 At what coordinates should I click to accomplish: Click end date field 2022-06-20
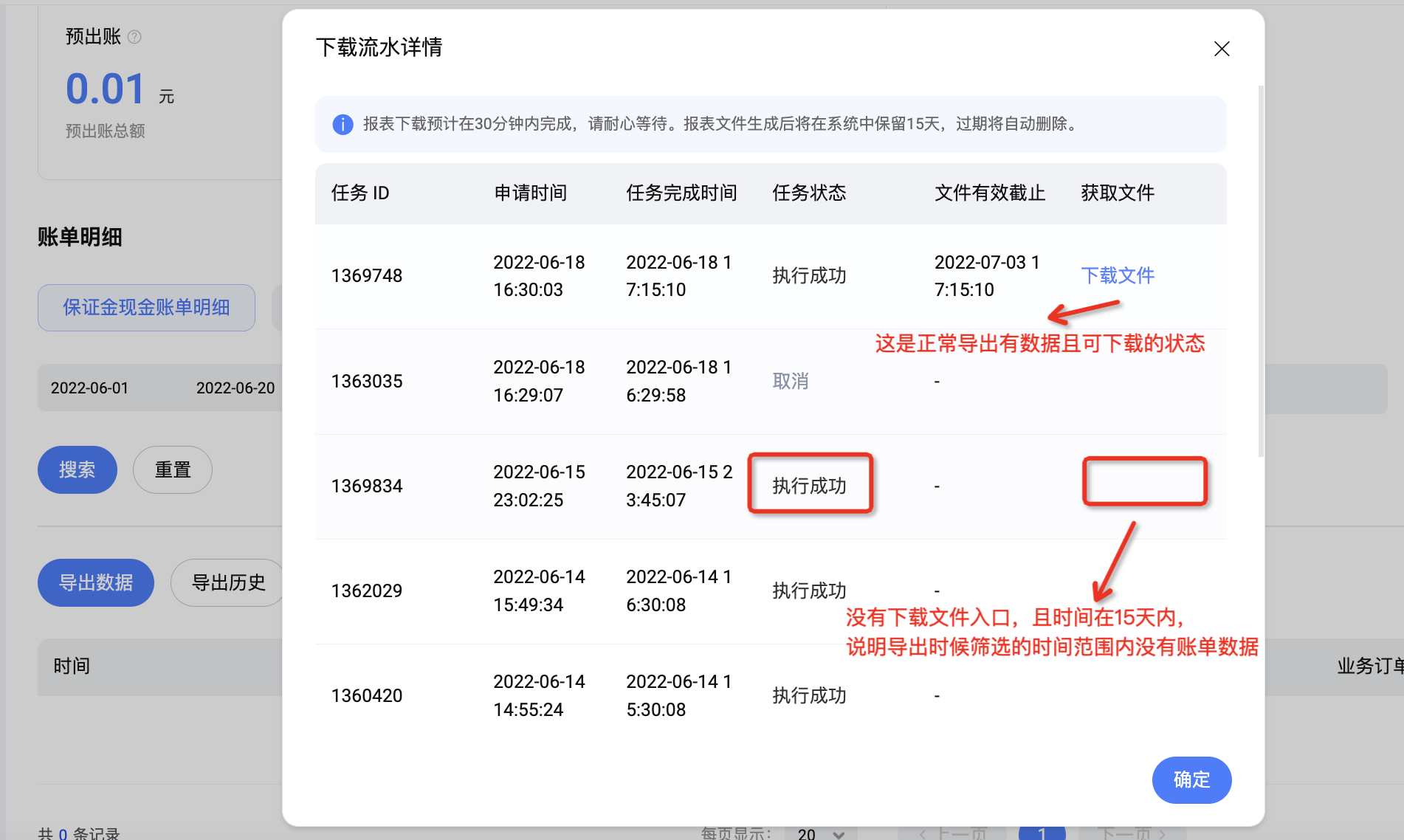click(235, 388)
